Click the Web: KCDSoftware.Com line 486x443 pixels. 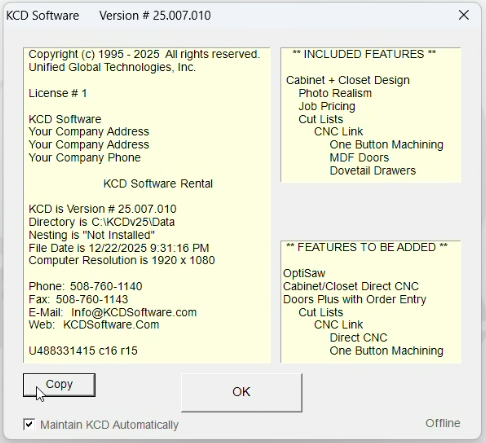pyautogui.click(x=94, y=325)
